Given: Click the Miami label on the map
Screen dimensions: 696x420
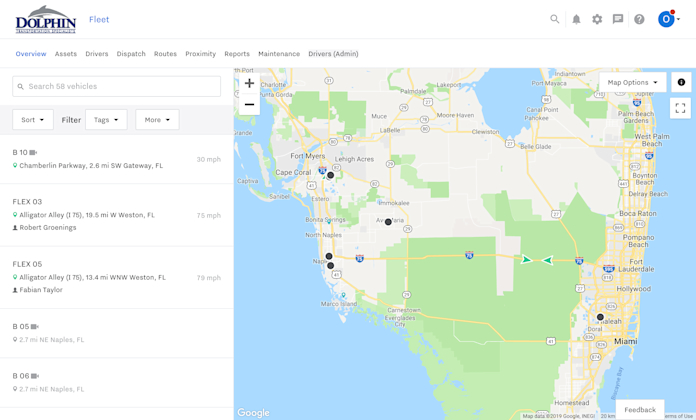Looking at the screenshot, I should pyautogui.click(x=626, y=341).
